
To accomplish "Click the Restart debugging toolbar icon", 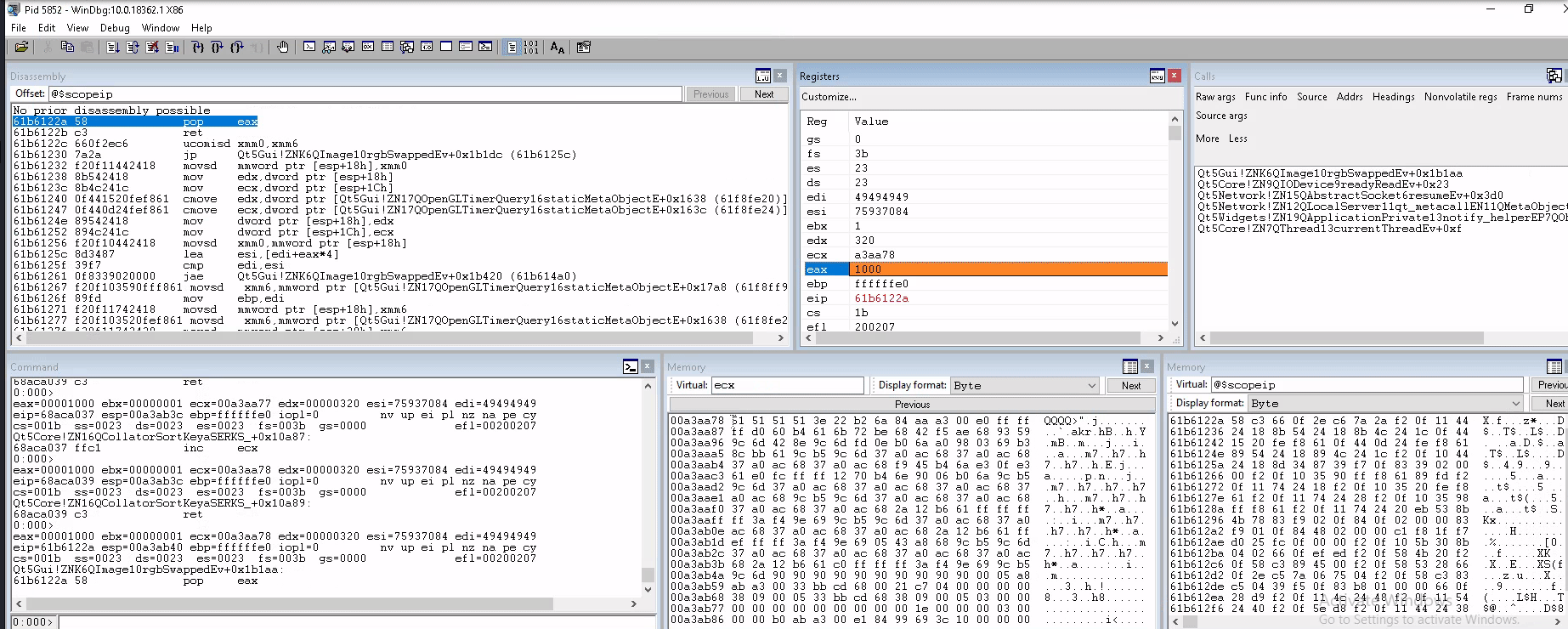I will tap(133, 48).
